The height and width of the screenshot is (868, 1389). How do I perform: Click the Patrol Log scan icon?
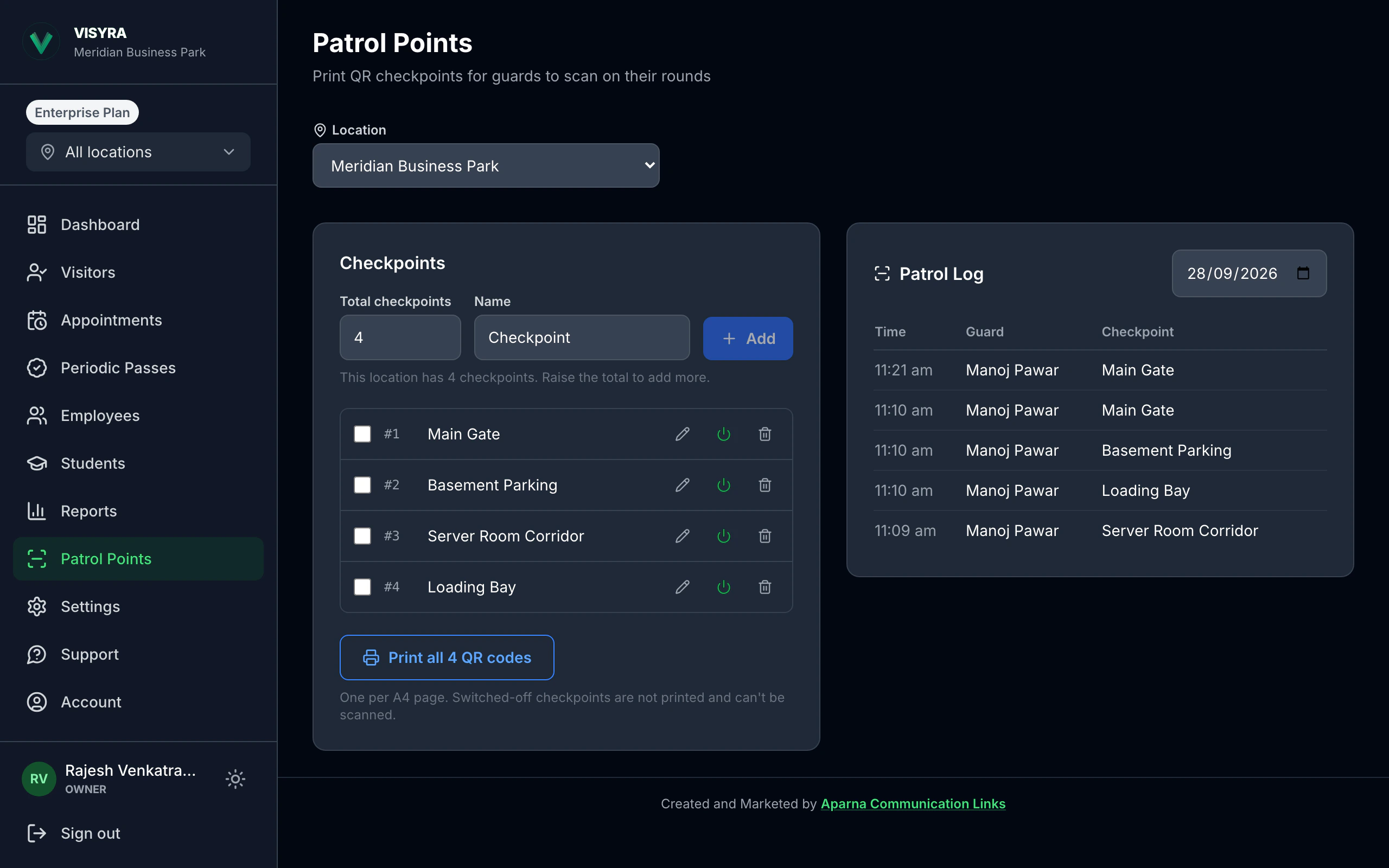[x=882, y=274]
